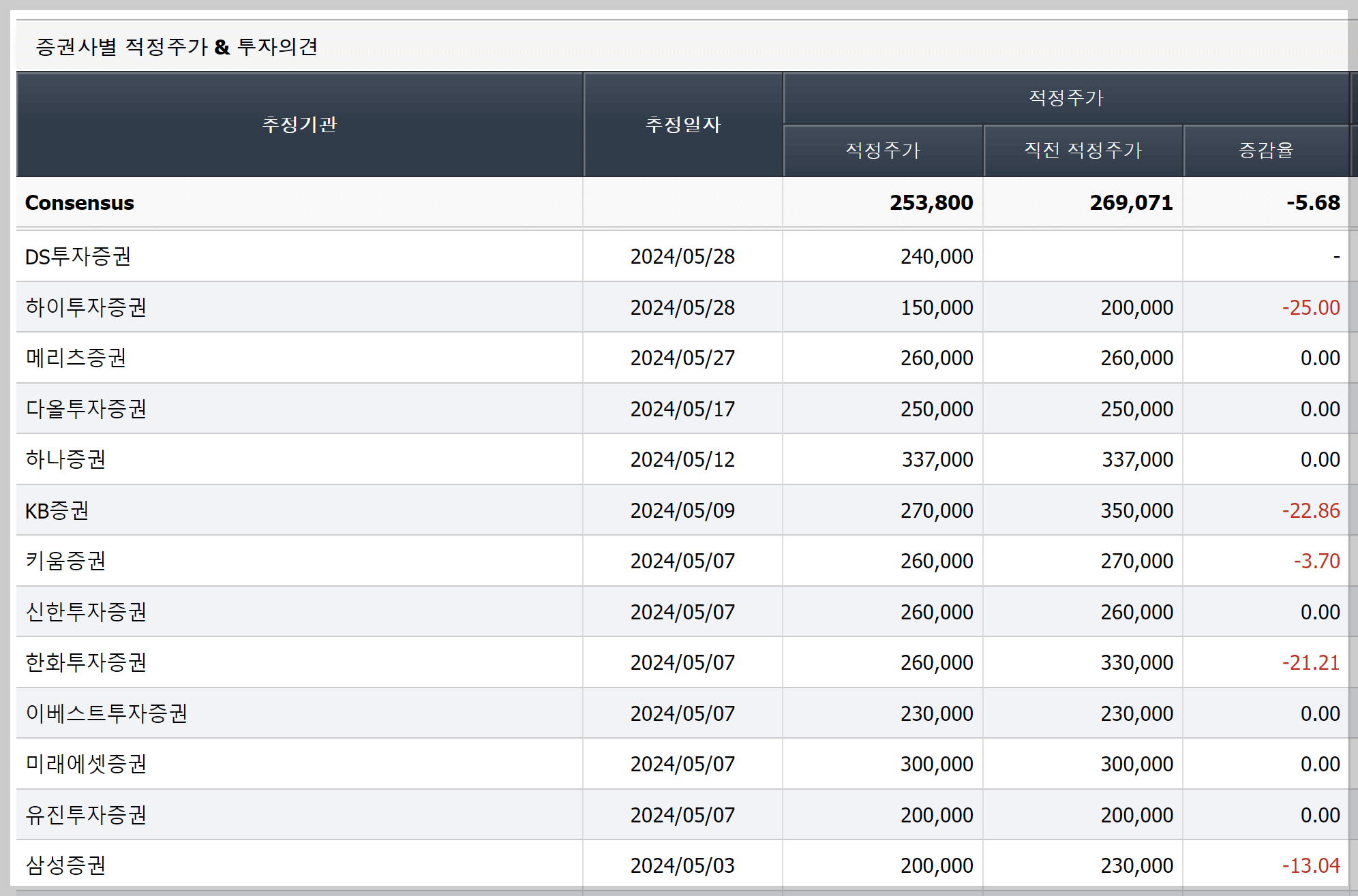This screenshot has width=1358, height=896.
Task: Click the DS투자증권 institution name
Action: 75,256
